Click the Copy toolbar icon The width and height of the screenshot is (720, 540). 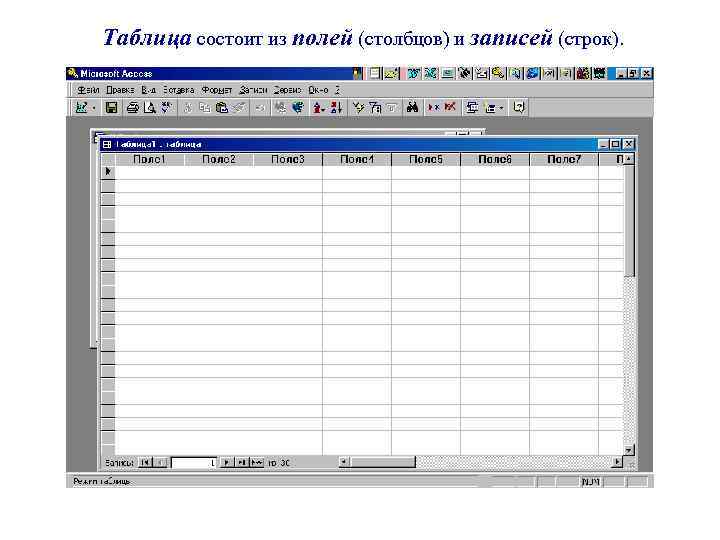(205, 108)
